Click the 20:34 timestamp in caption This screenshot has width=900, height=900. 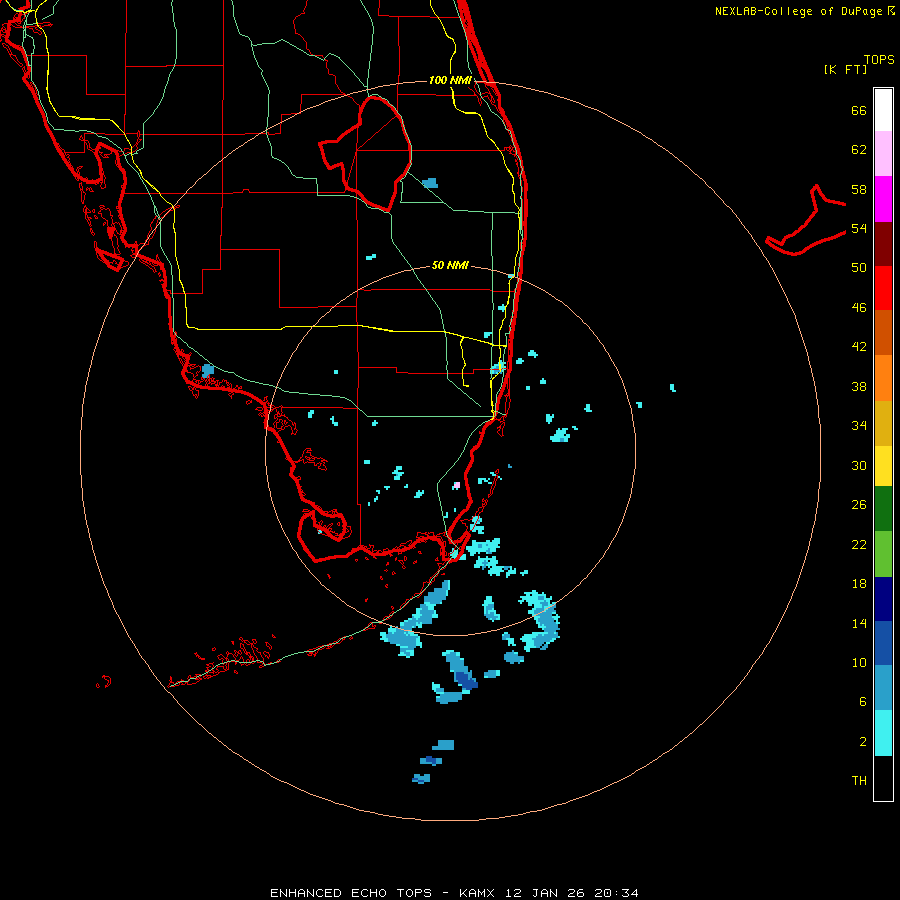[616, 893]
